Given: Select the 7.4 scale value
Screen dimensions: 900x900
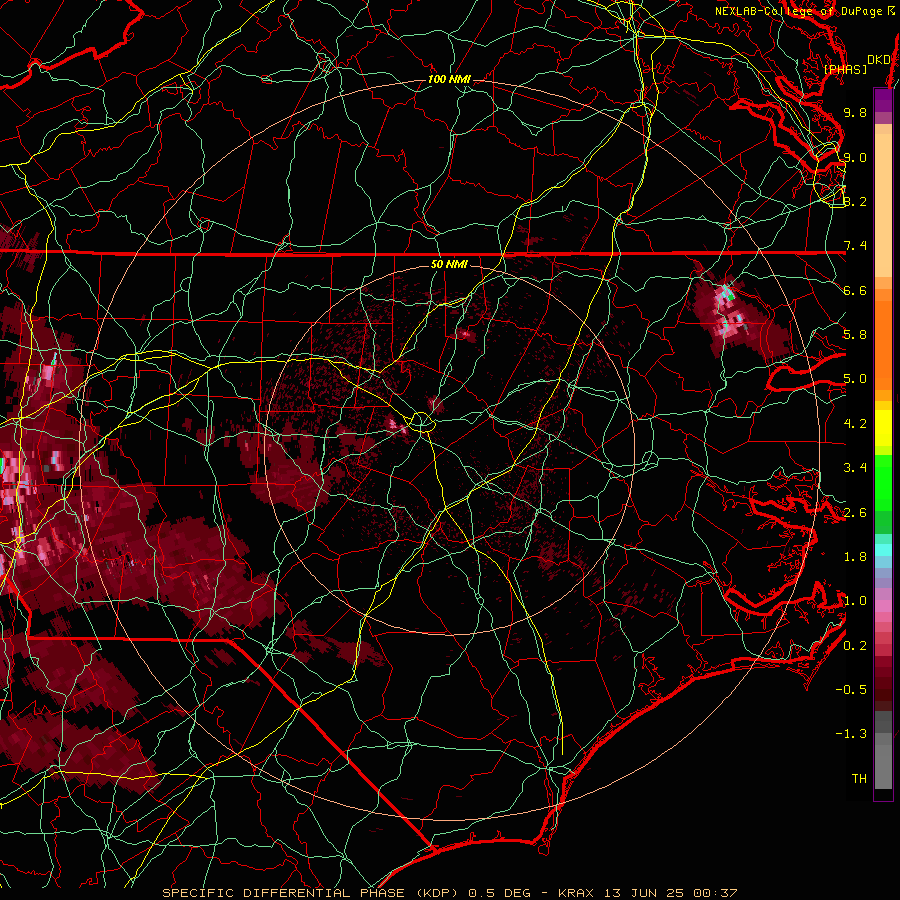Looking at the screenshot, I should coord(855,246).
